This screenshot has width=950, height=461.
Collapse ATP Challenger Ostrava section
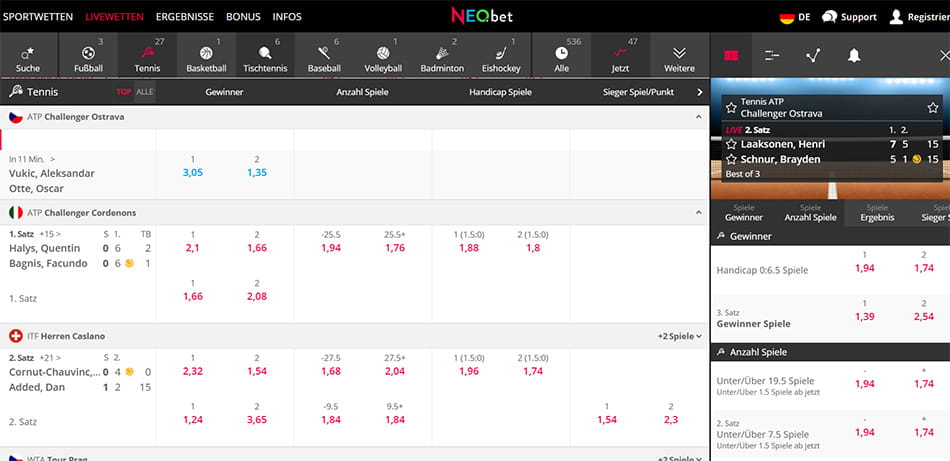699,117
